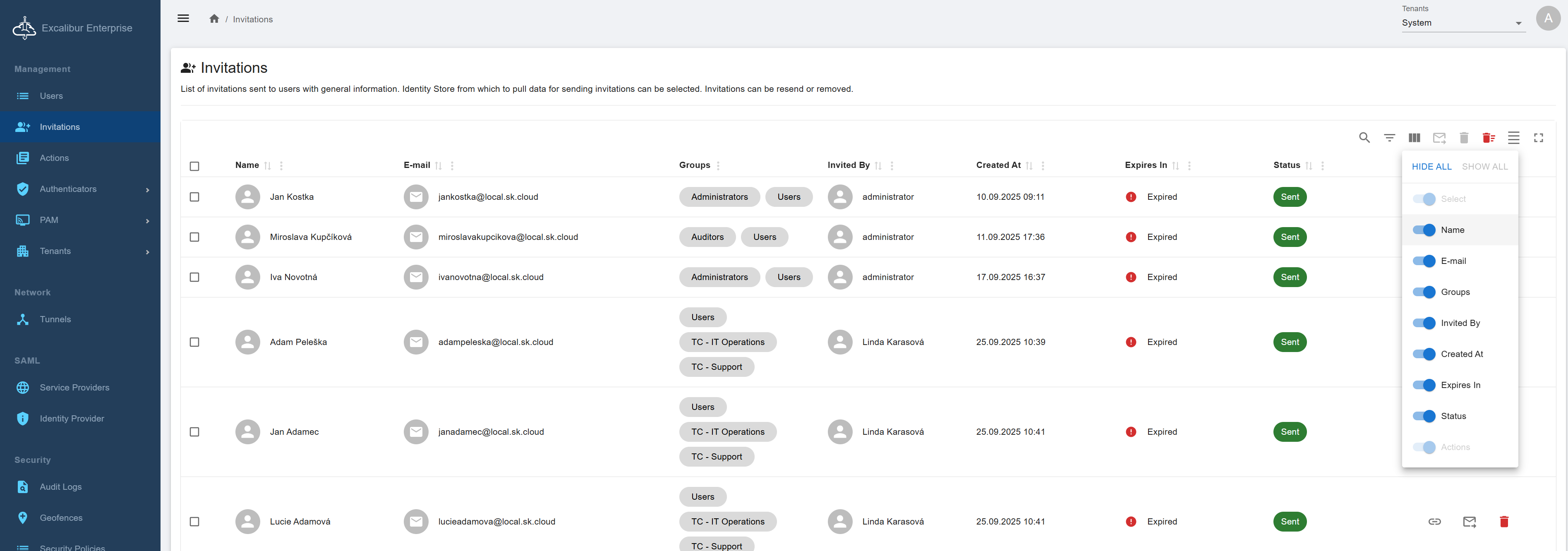Enter fullscreen table mode
This screenshot has height=551, width=1568.
(x=1538, y=138)
